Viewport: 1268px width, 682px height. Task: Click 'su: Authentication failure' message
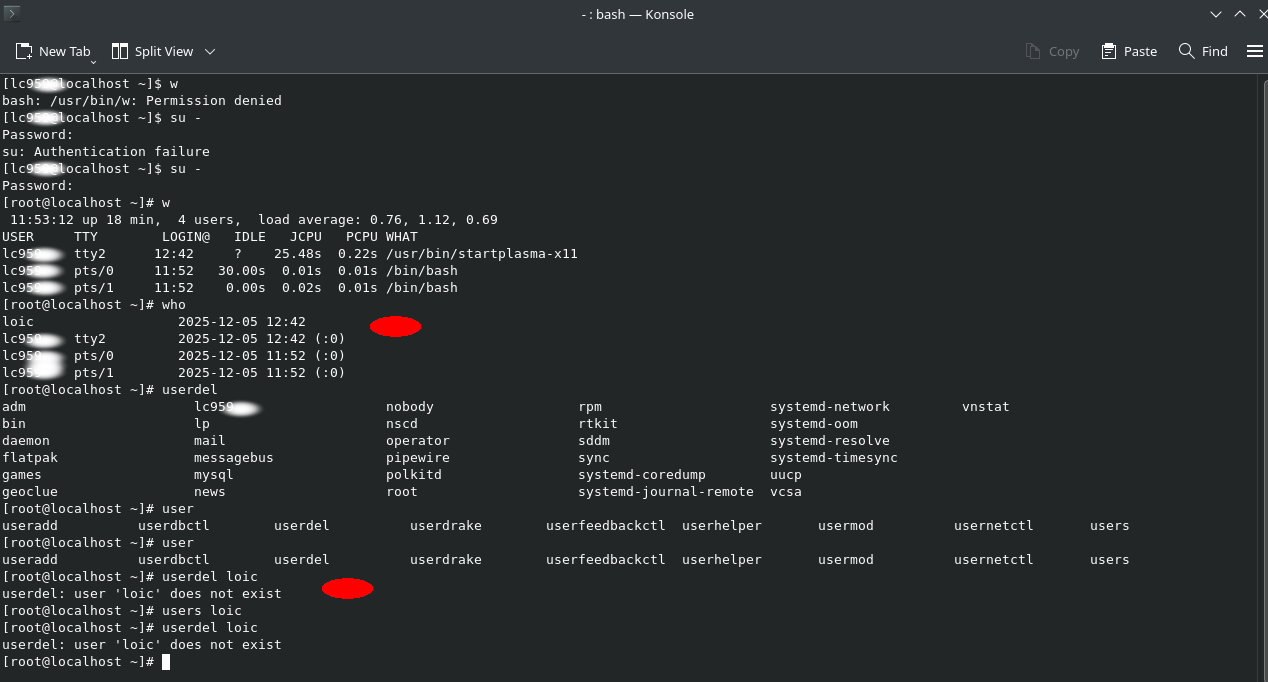coord(106,151)
